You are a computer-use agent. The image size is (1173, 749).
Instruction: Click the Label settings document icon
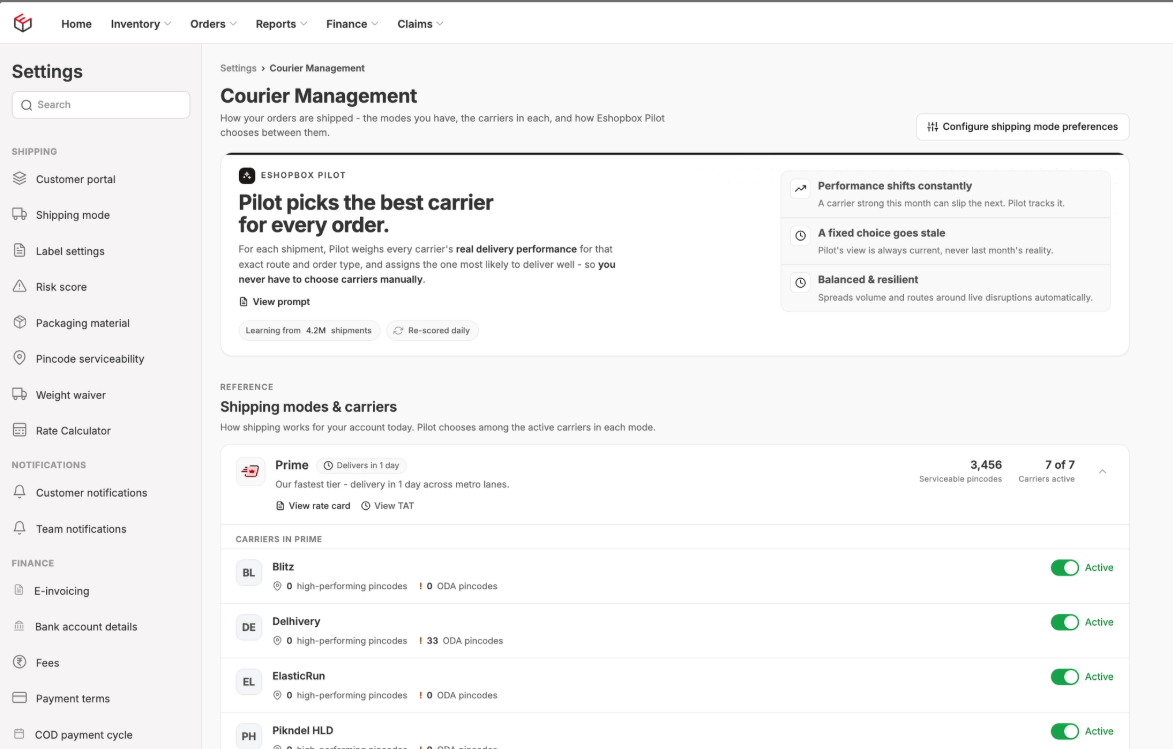19,250
